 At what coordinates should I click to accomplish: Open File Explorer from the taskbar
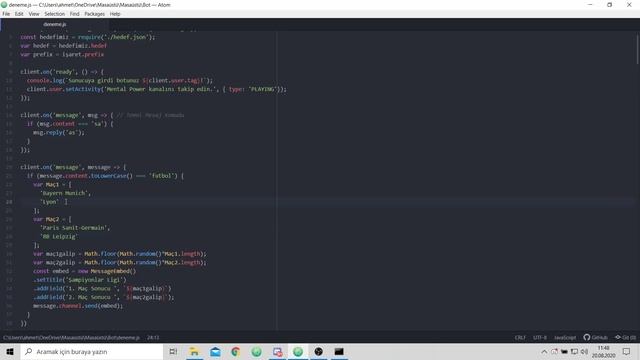pyautogui.click(x=194, y=351)
